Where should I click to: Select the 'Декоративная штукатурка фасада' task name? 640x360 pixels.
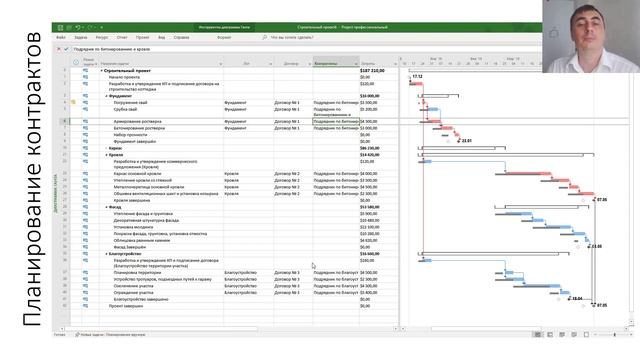pyautogui.click(x=146, y=220)
